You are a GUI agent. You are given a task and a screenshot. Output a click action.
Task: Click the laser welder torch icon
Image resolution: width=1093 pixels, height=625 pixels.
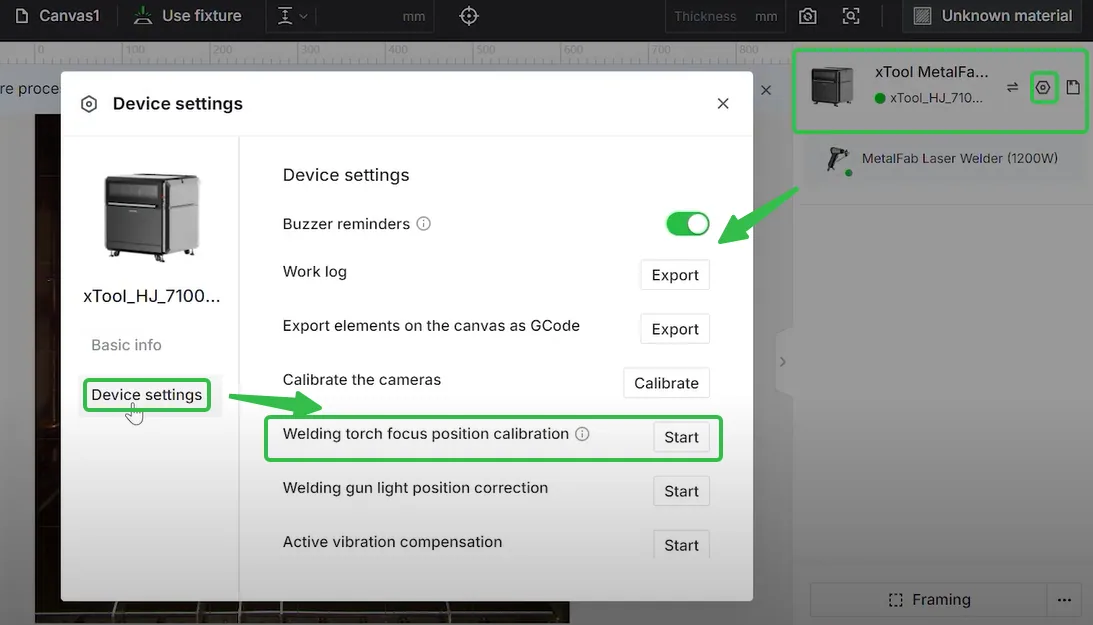pos(837,160)
